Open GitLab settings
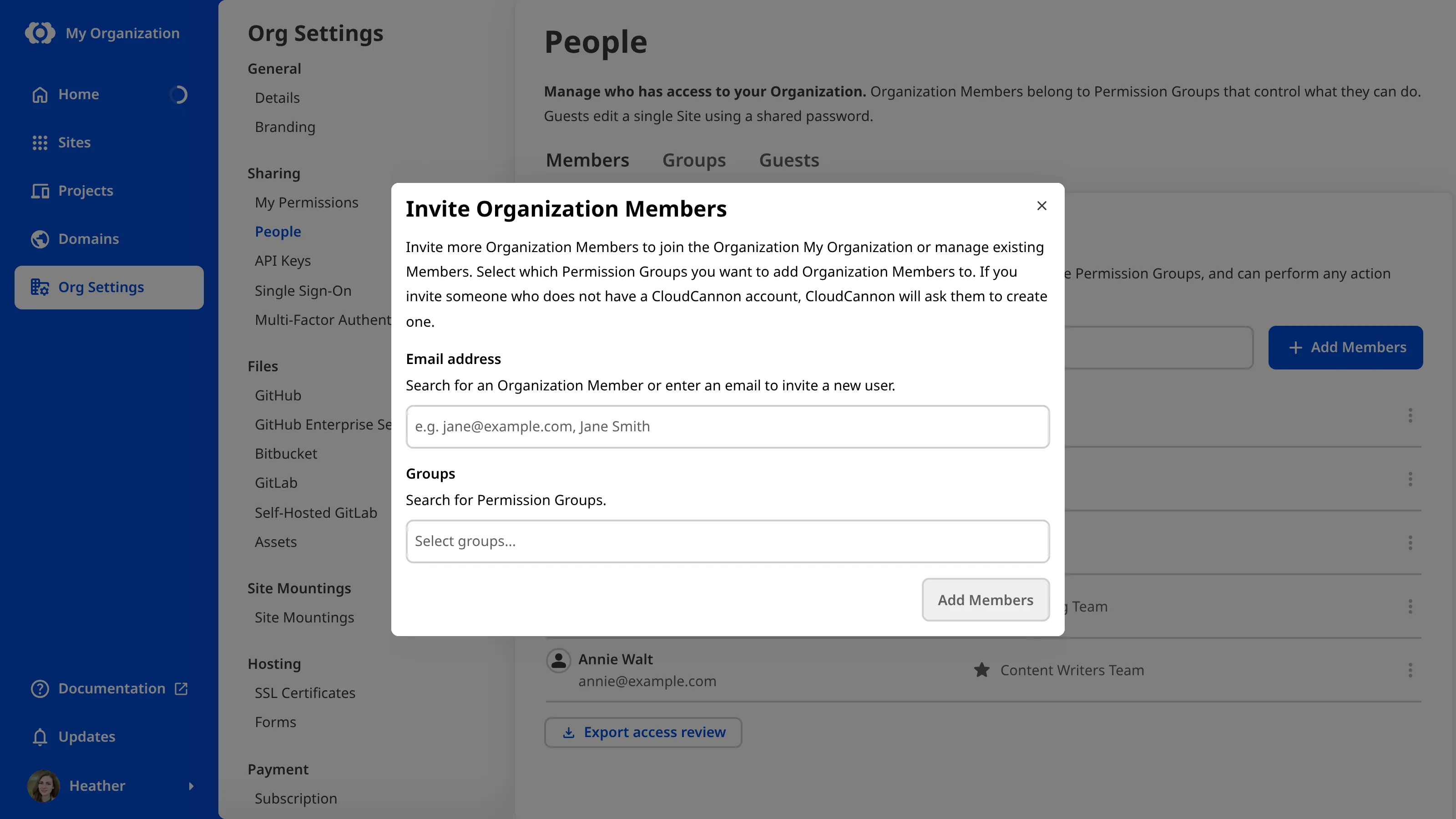 coord(276,483)
